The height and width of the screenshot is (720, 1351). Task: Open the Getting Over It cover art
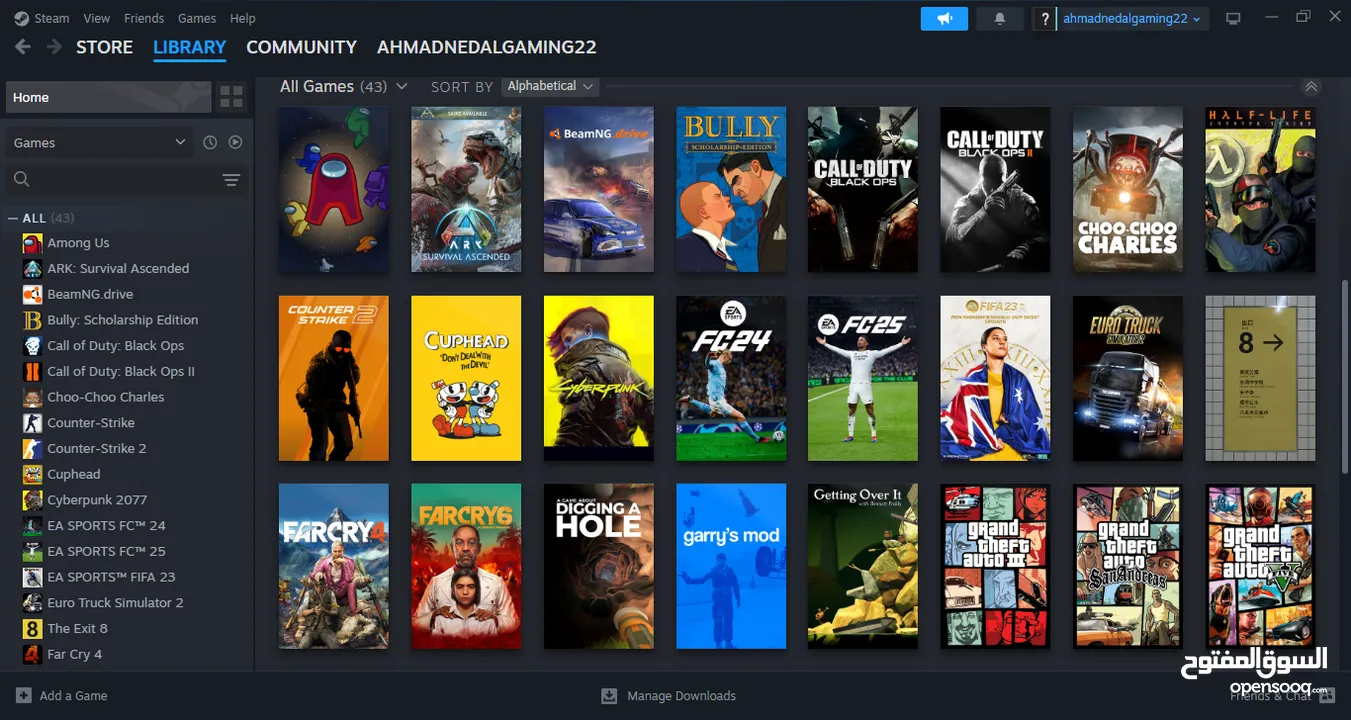pyautogui.click(x=863, y=566)
